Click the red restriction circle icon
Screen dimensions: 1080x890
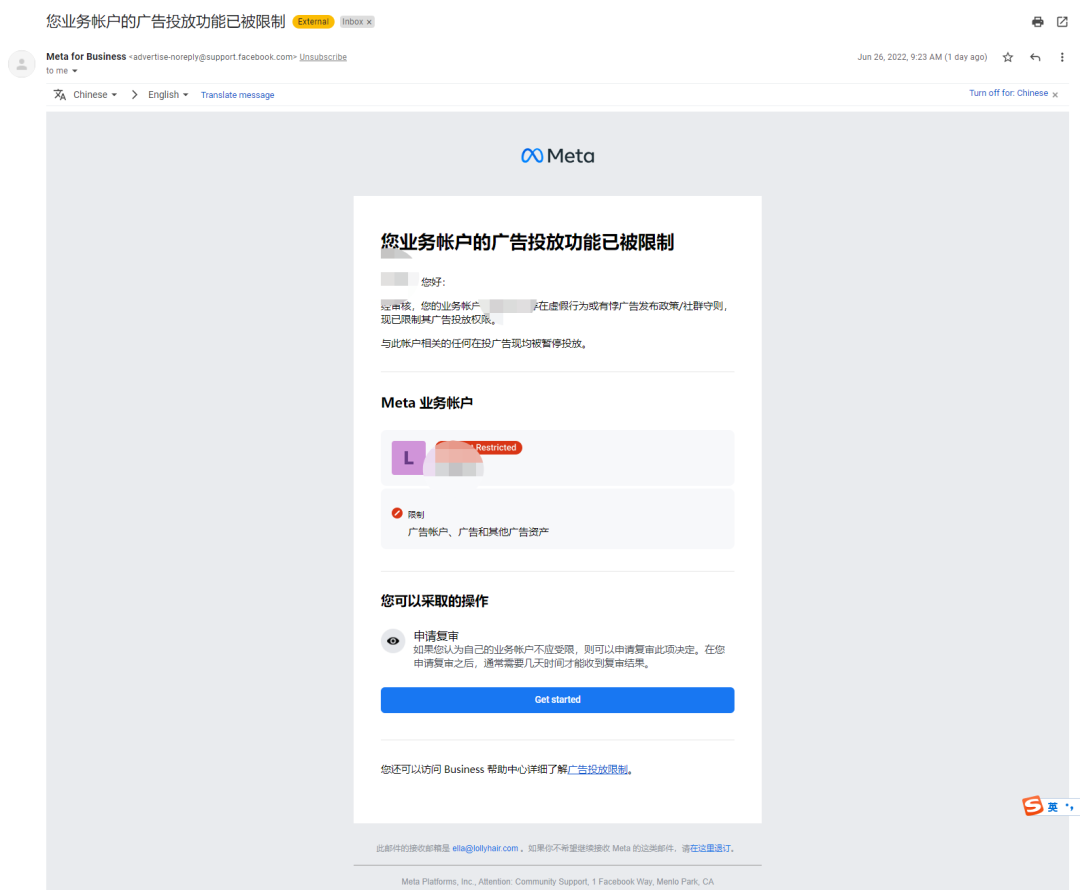point(397,513)
